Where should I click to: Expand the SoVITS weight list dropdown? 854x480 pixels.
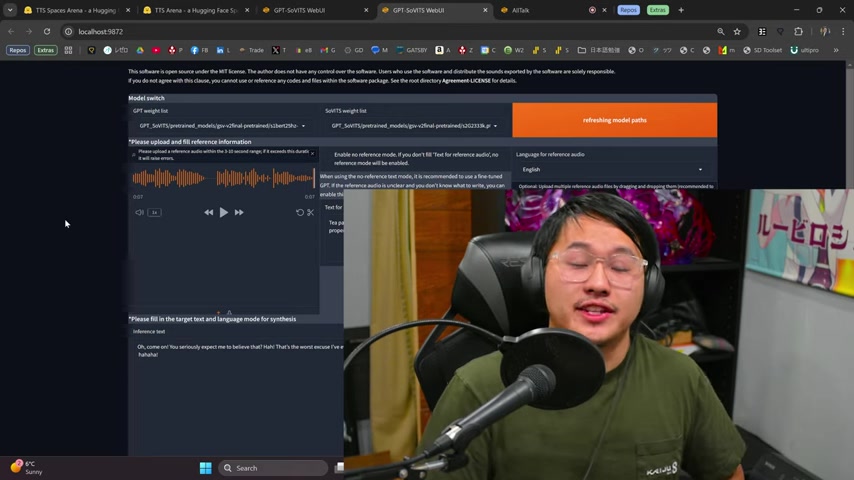coord(414,126)
